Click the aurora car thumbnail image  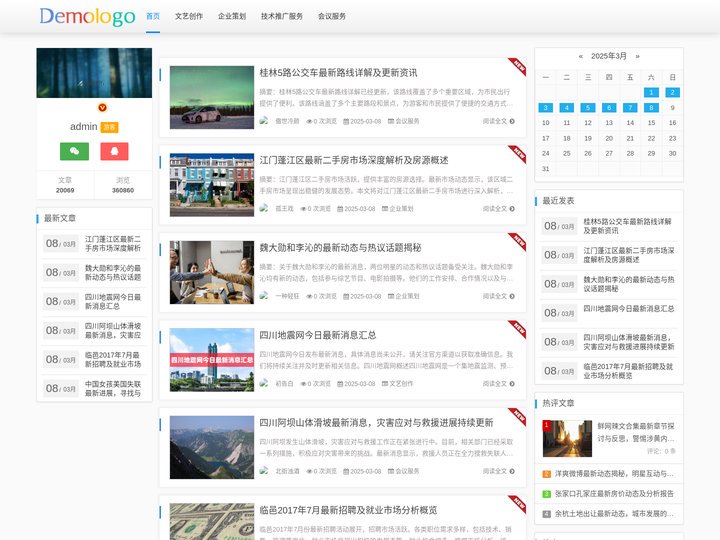coord(212,97)
